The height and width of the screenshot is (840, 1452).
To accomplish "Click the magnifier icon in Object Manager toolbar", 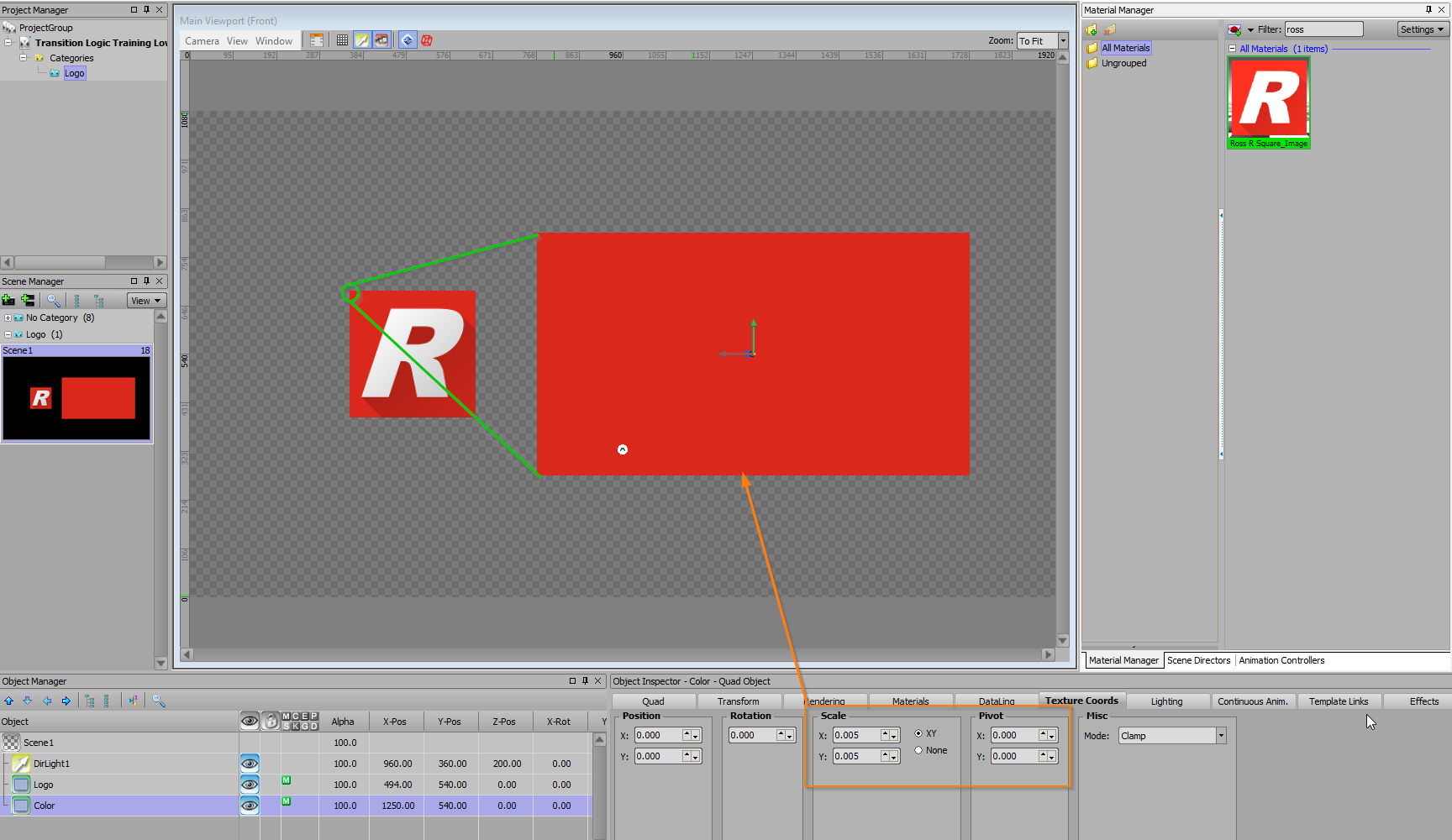I will pos(158,701).
